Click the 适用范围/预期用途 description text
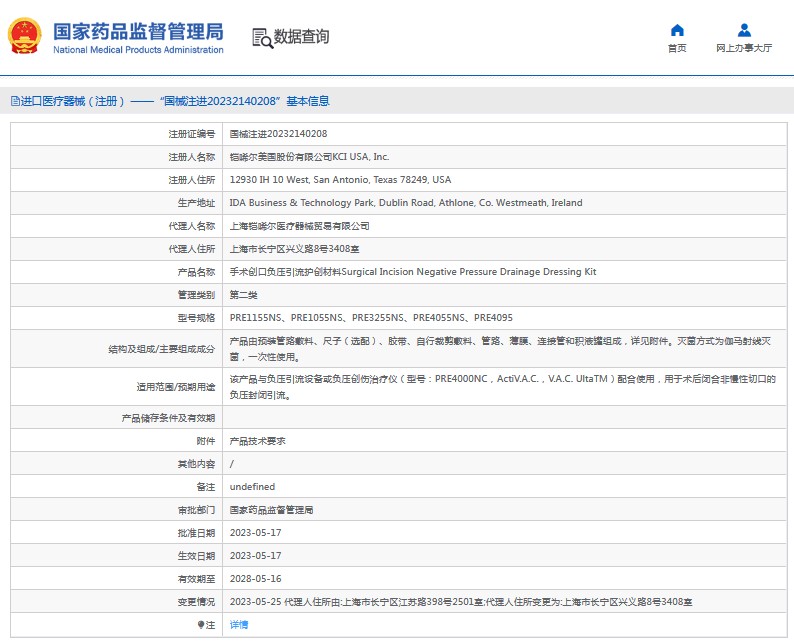 pos(503,387)
